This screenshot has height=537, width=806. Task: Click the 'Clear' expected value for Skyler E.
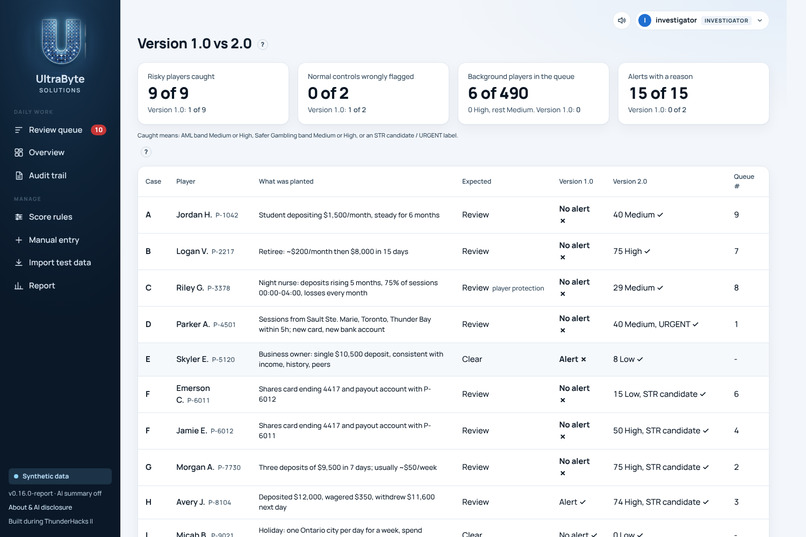click(472, 359)
